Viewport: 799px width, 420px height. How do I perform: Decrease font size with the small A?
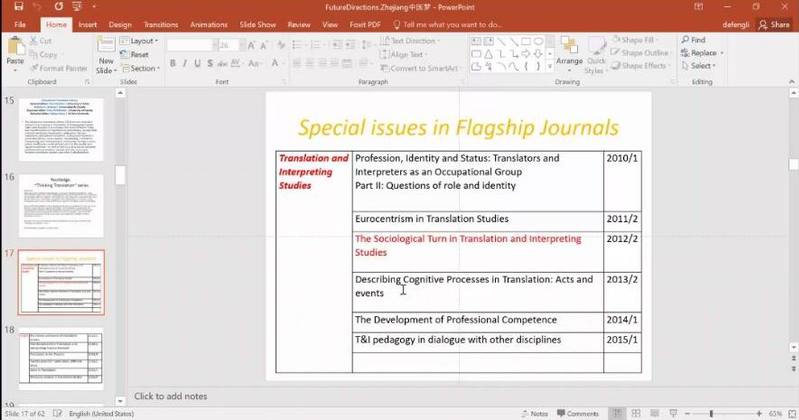pos(264,46)
